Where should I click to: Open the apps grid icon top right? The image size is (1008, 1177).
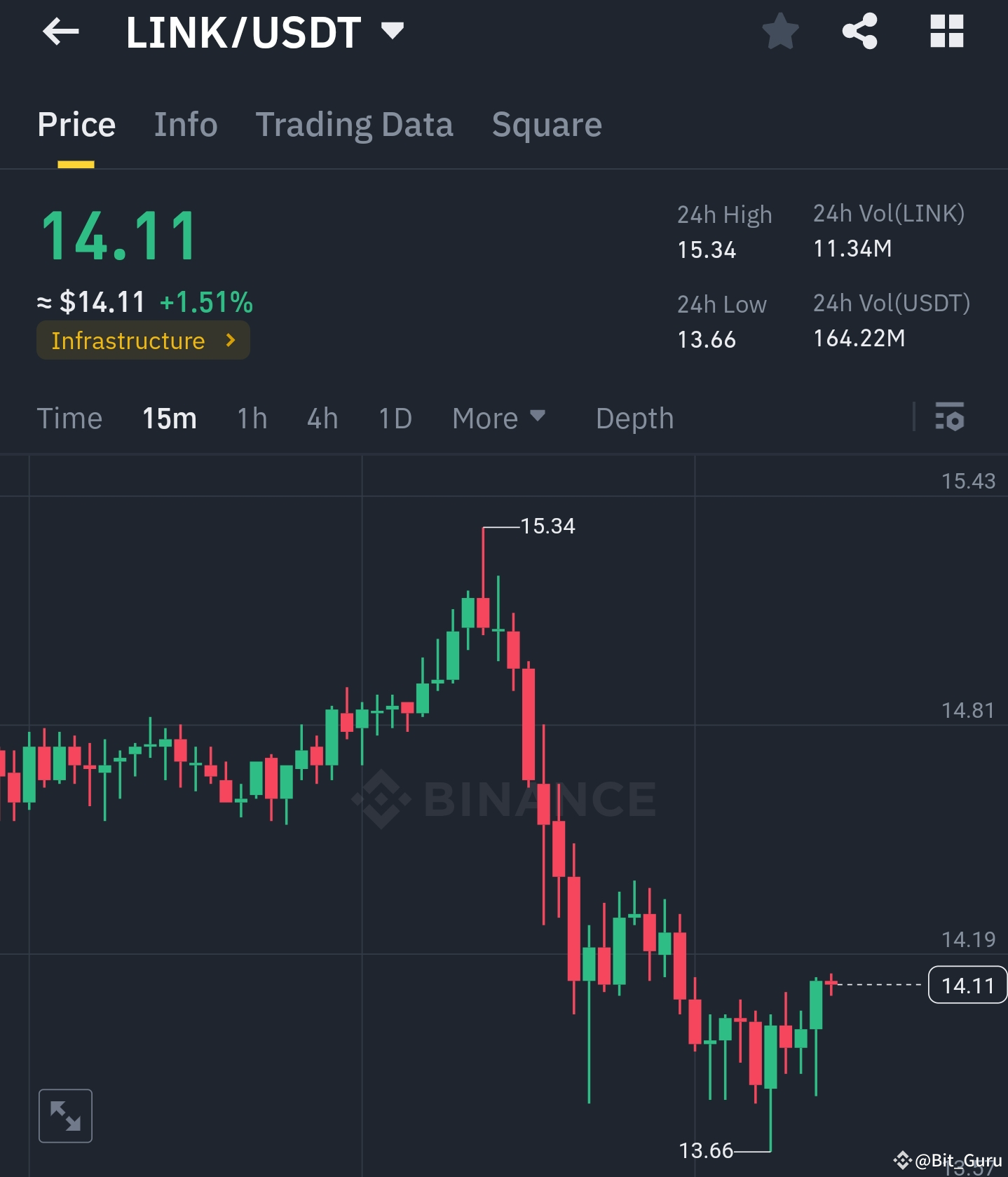[946, 31]
